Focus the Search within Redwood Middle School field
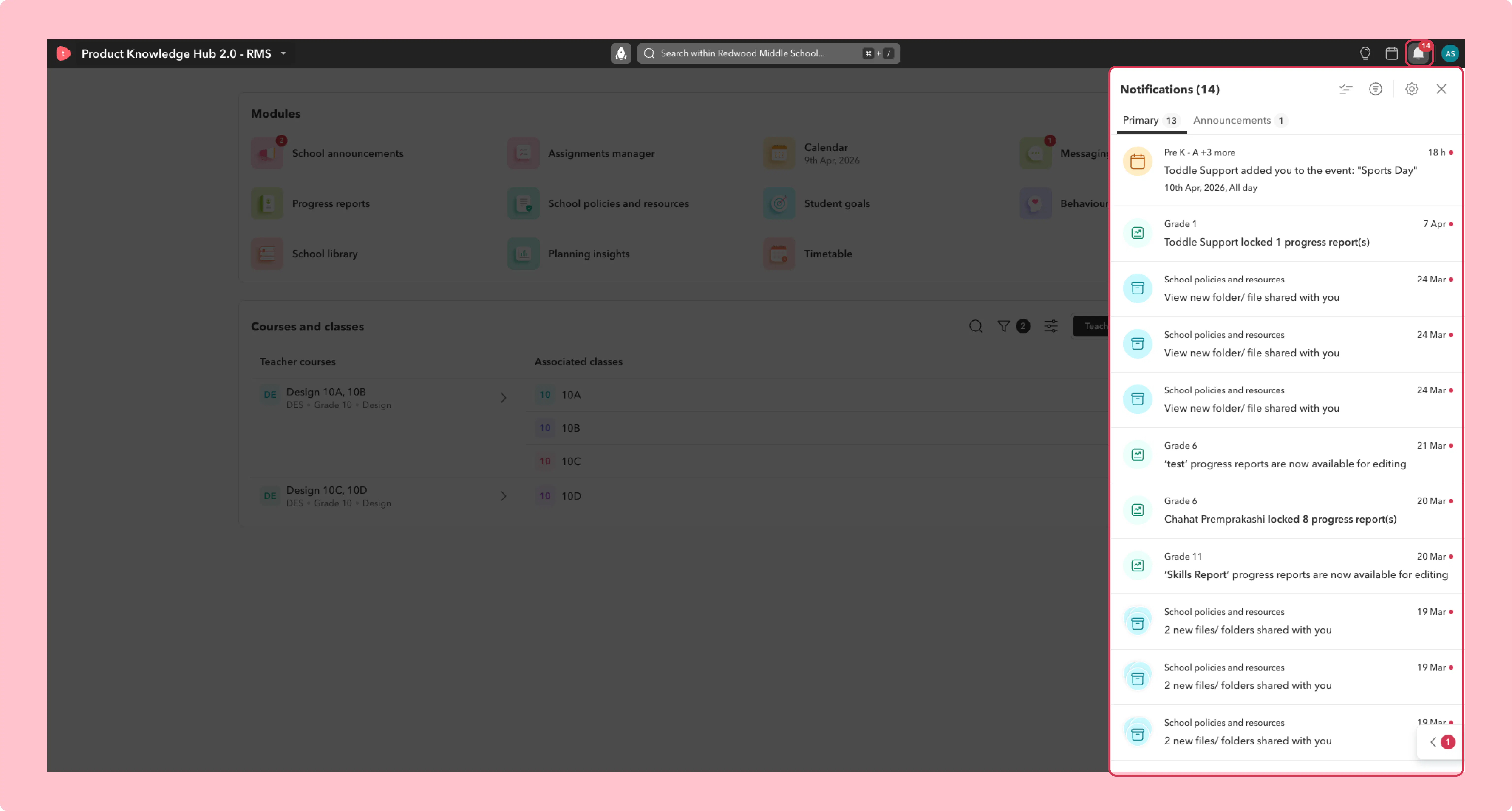 tap(768, 53)
